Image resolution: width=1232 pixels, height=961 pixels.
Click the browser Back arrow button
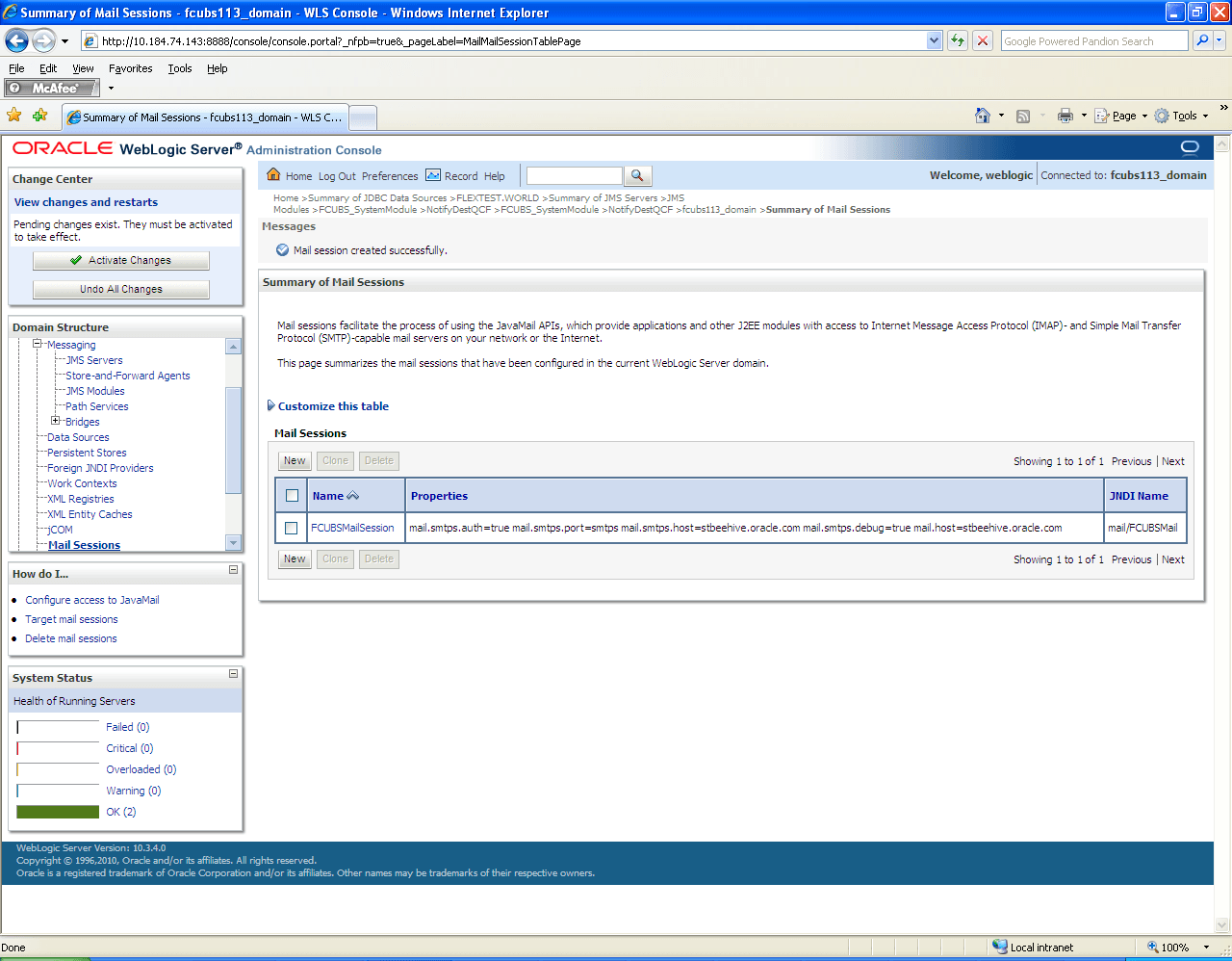(x=17, y=40)
